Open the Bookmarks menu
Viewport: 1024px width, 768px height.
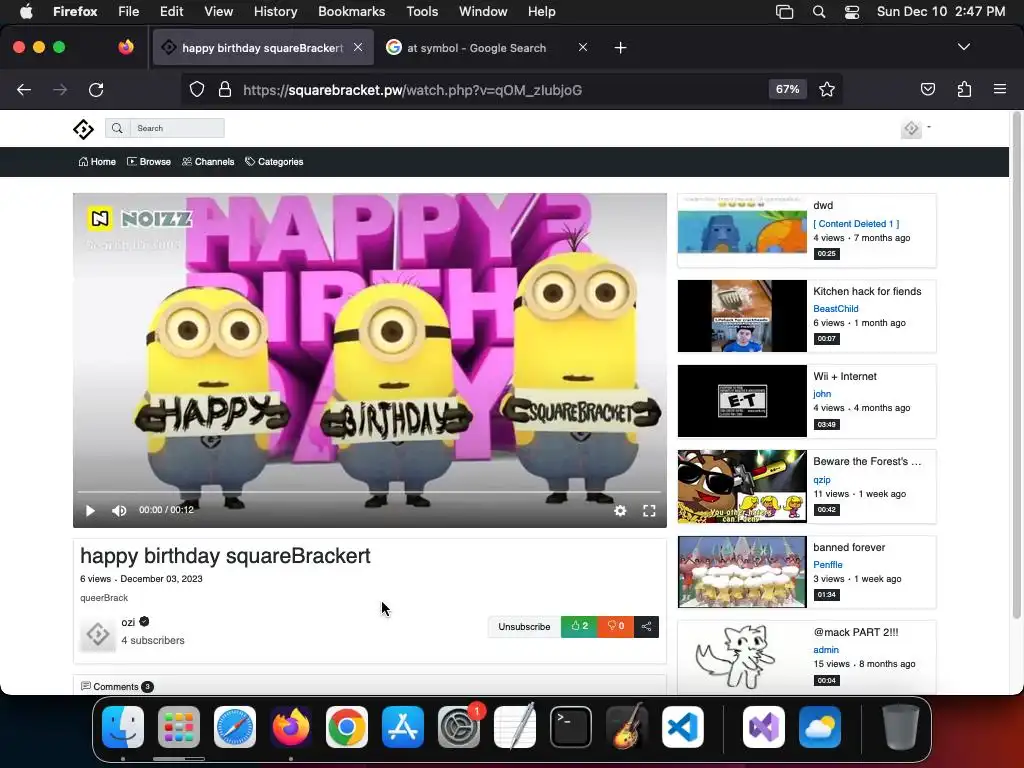coord(351,12)
